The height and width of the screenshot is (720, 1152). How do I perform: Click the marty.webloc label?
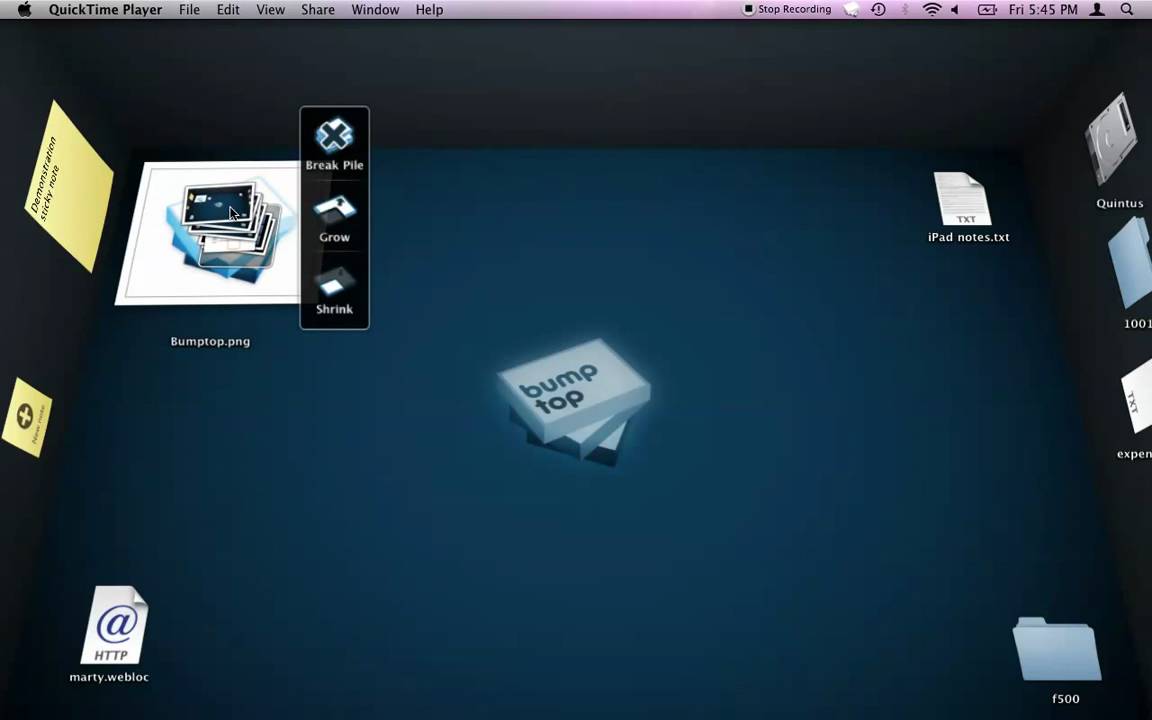(x=109, y=677)
